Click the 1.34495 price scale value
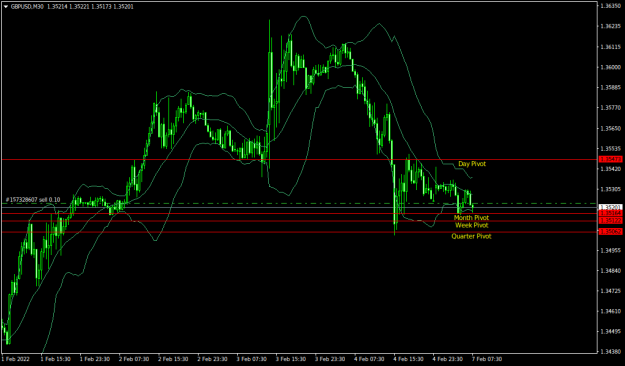625x366 pixels. (611, 332)
